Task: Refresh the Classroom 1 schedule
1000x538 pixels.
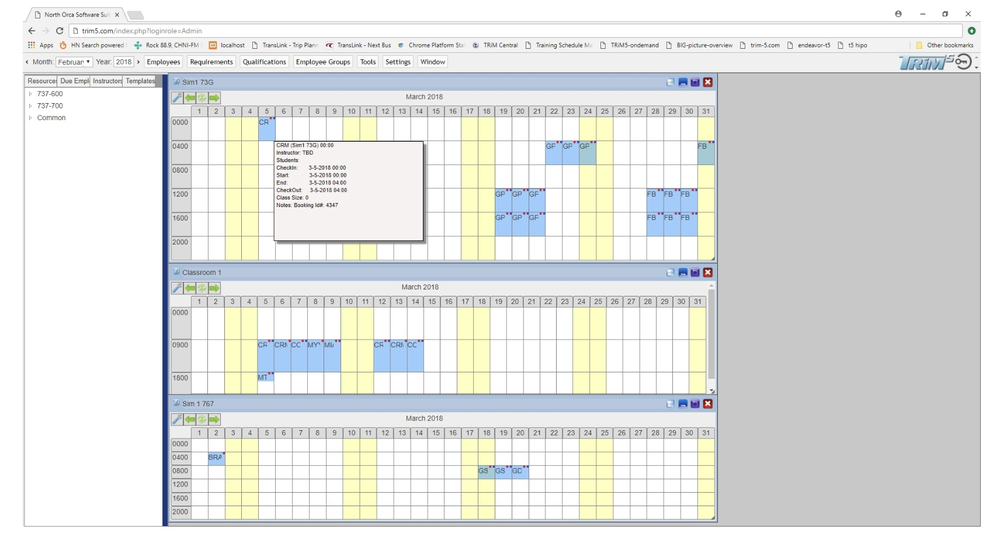Action: pos(202,288)
